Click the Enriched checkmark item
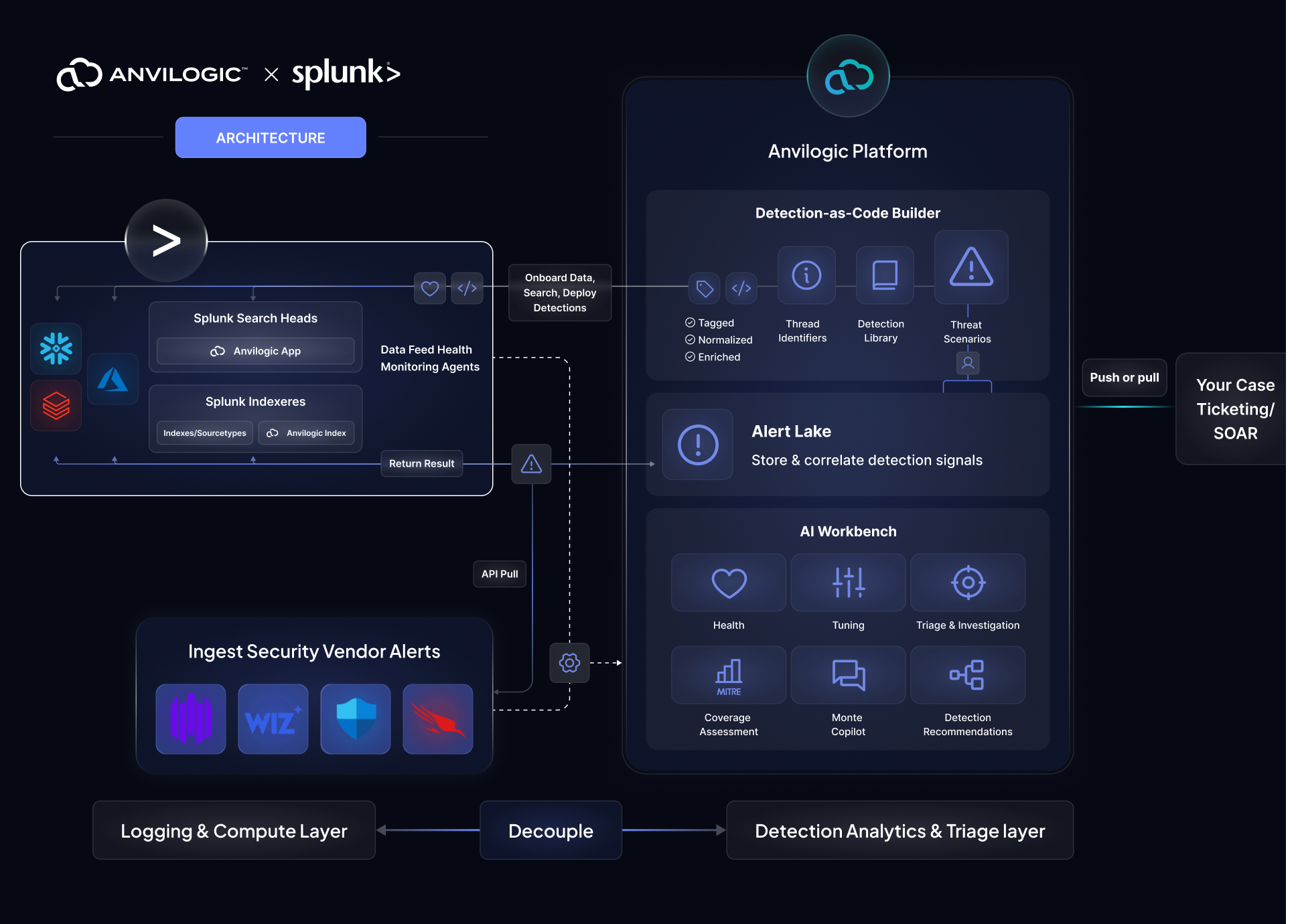This screenshot has height=924, width=1296. pos(713,357)
